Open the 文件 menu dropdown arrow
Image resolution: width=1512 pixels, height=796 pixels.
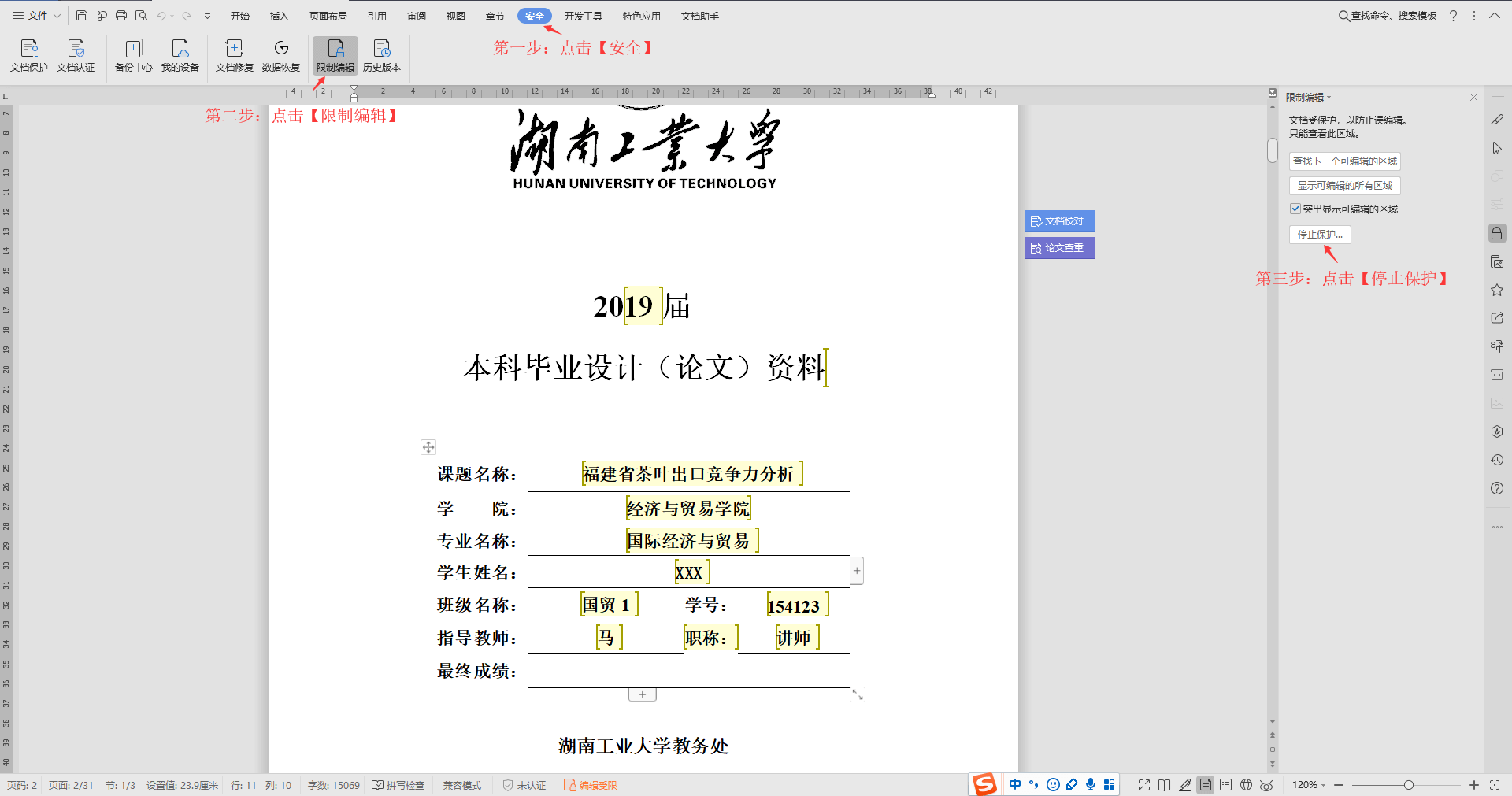click(x=57, y=16)
